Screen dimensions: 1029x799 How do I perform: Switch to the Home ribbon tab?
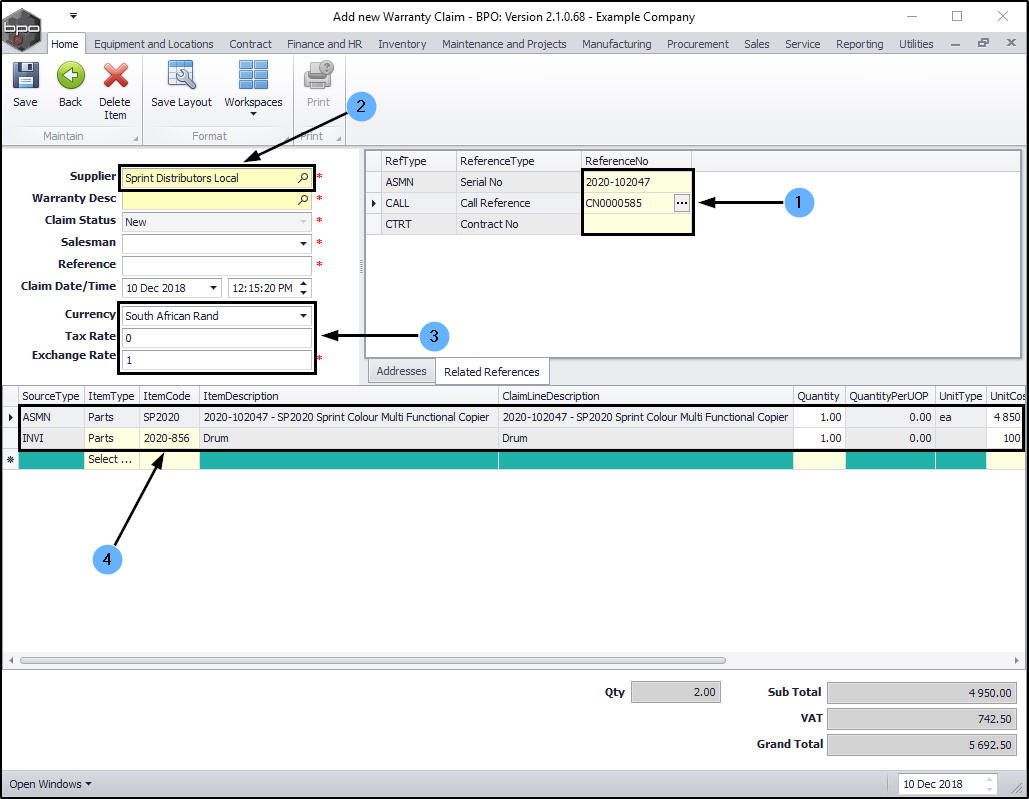click(x=65, y=44)
